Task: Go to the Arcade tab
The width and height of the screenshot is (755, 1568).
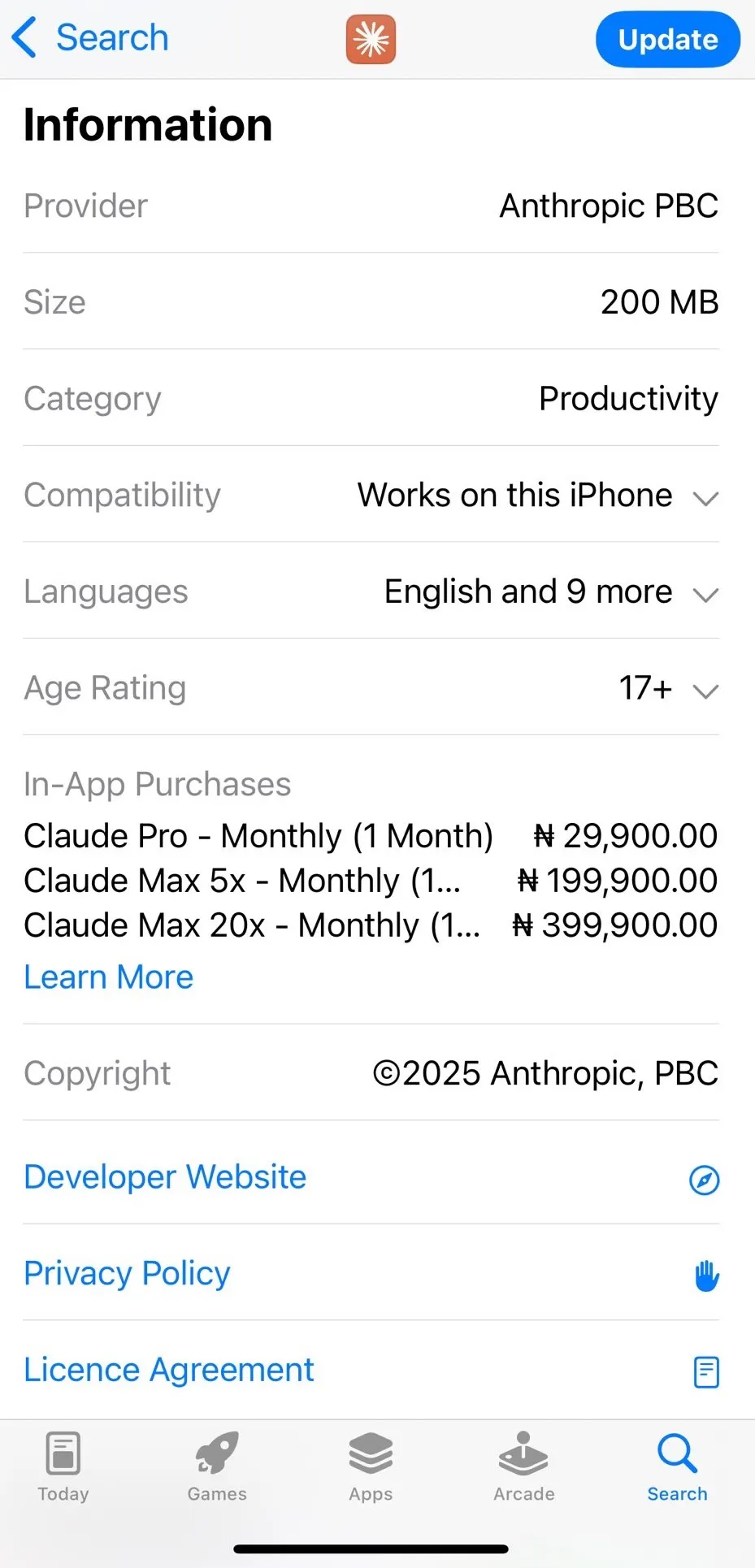Action: point(524,1467)
